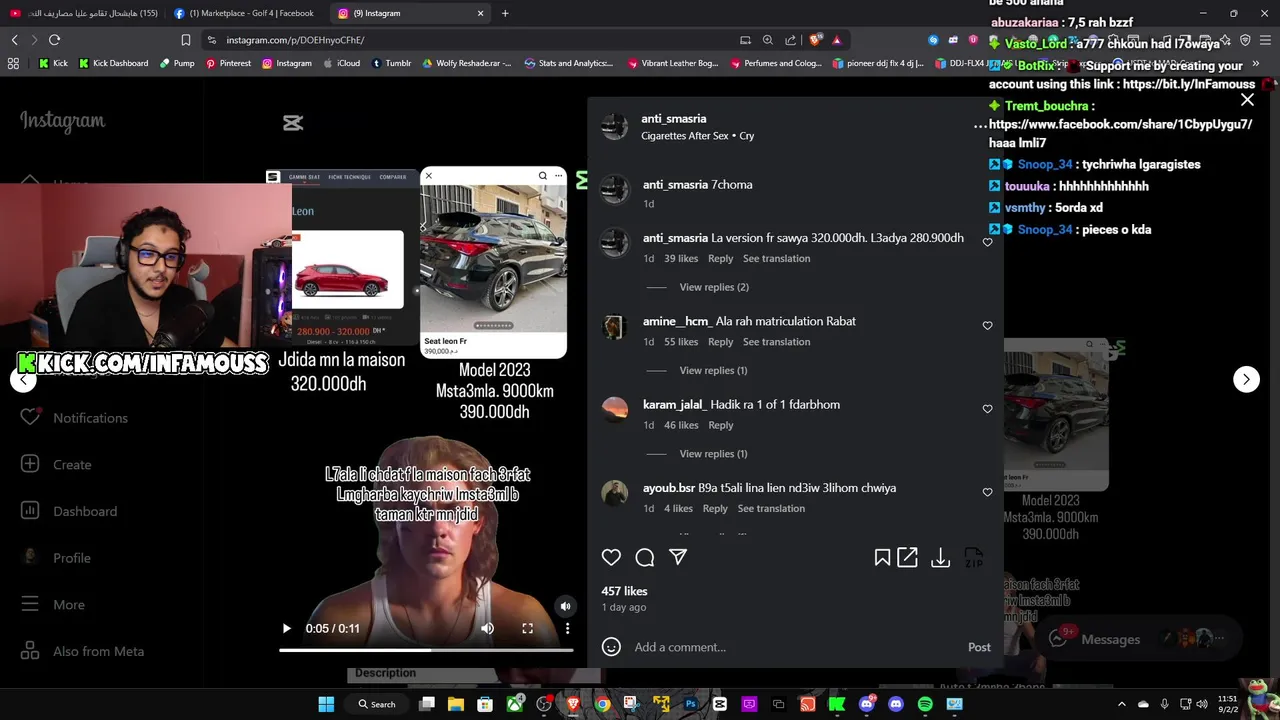Go to the next post arrow
This screenshot has width=1280, height=720.
click(x=1246, y=379)
